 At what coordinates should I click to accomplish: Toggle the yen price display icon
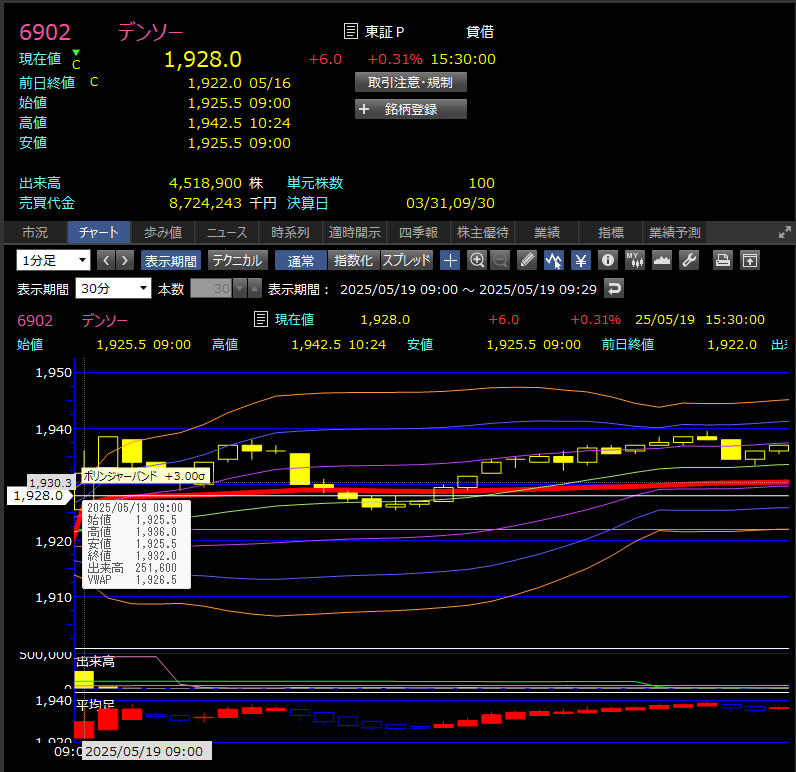[581, 261]
